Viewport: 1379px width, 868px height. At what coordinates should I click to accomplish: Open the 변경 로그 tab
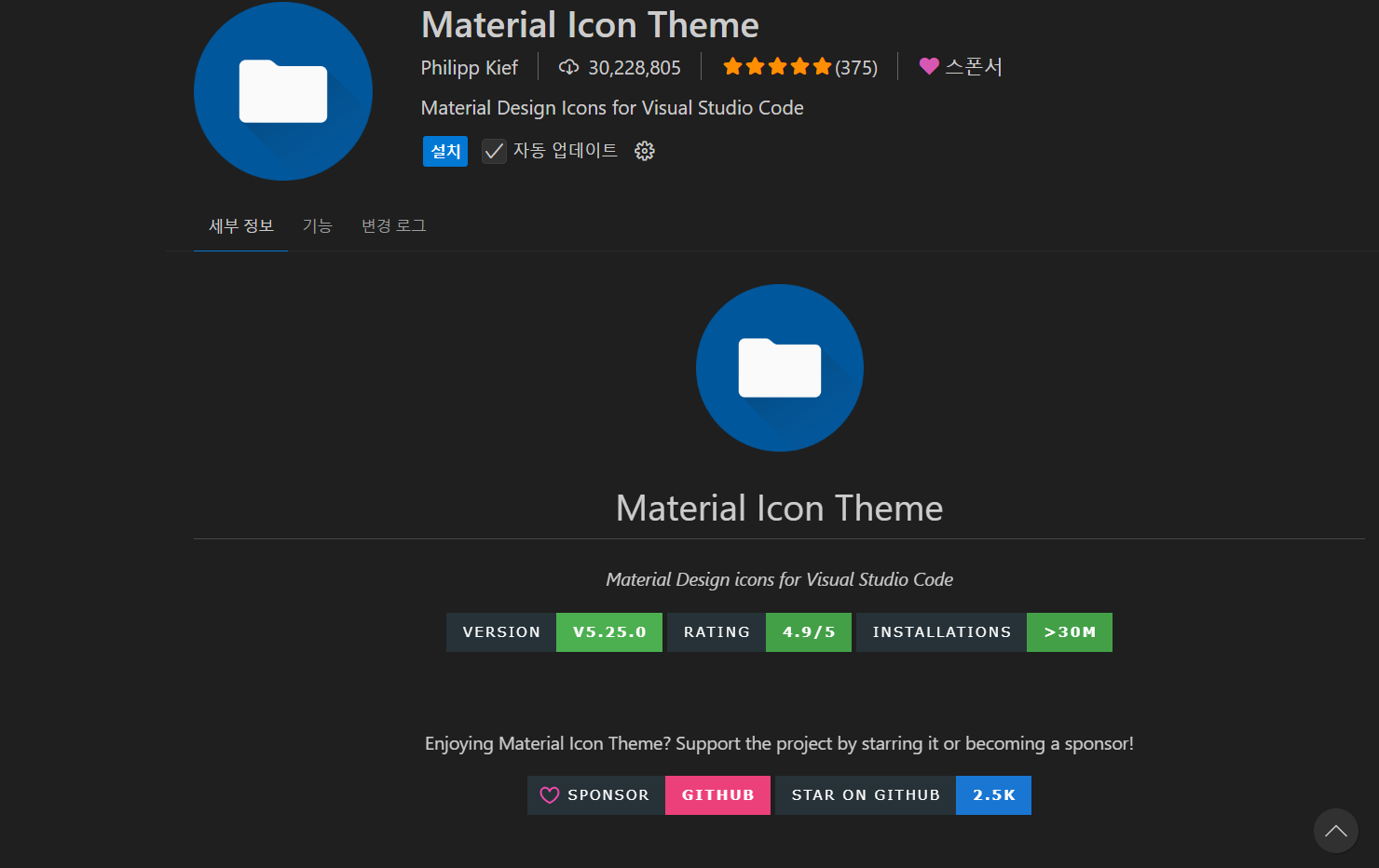[393, 225]
